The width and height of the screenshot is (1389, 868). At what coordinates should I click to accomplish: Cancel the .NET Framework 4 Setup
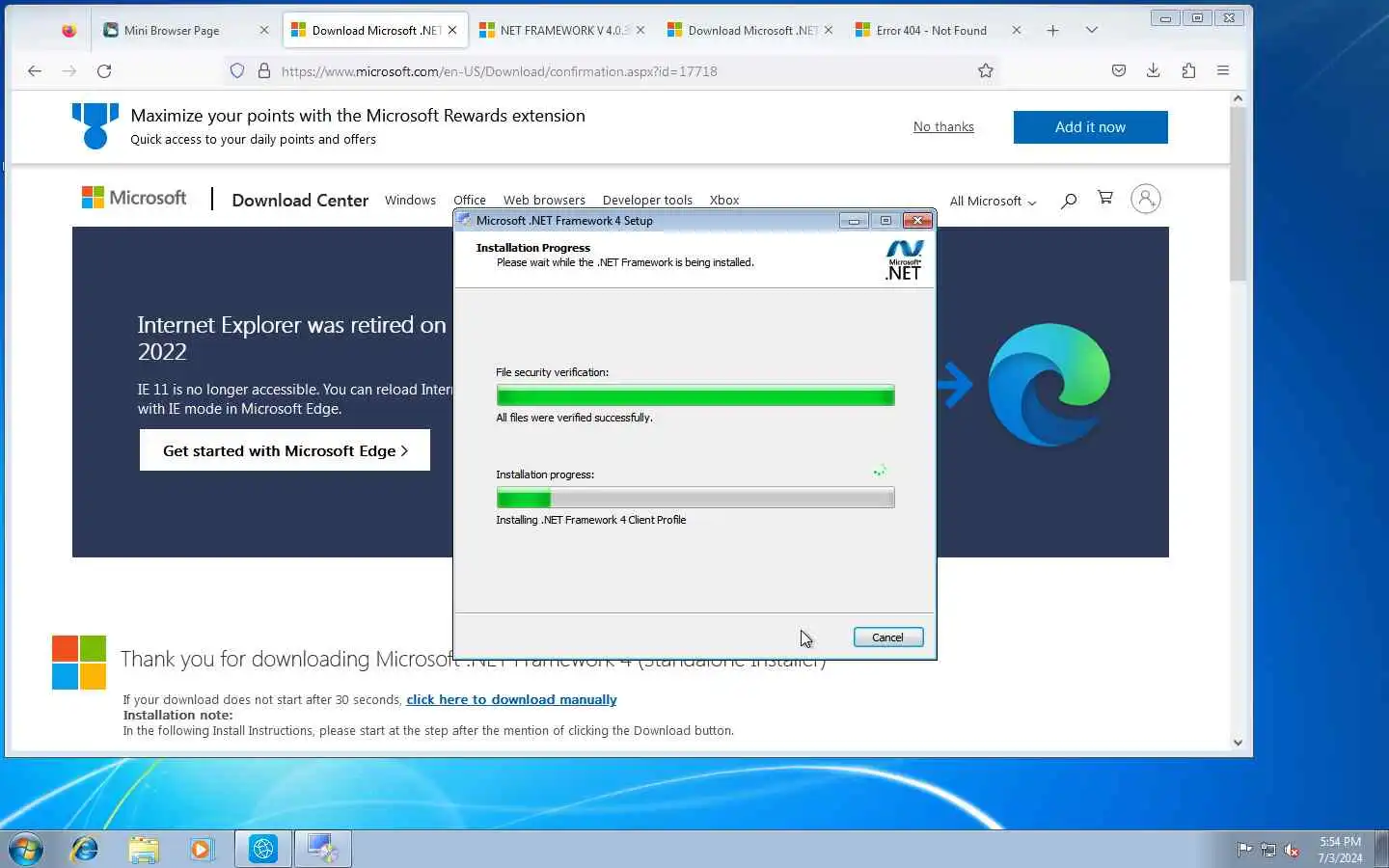pos(887,637)
